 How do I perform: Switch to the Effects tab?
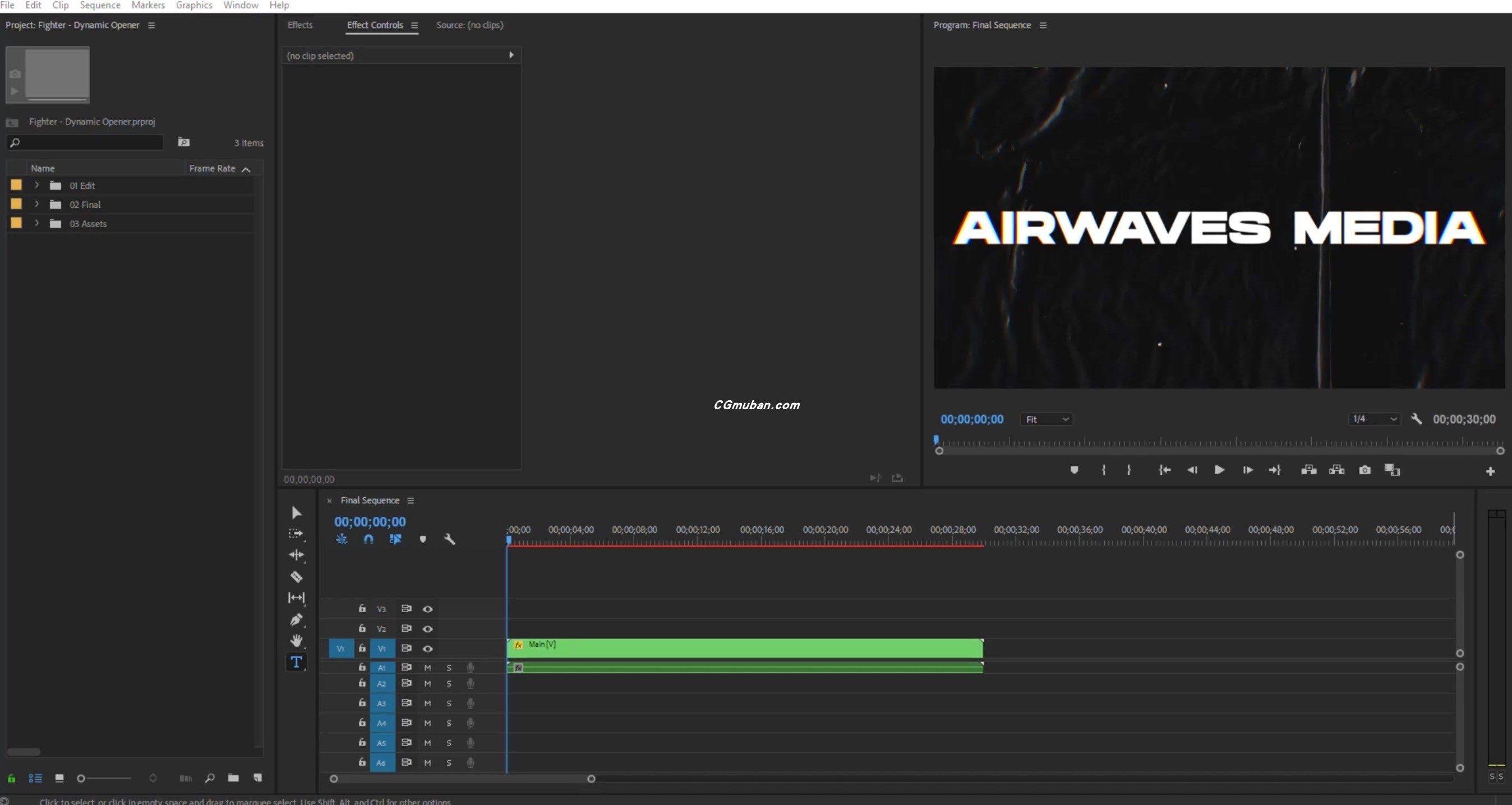pos(300,25)
